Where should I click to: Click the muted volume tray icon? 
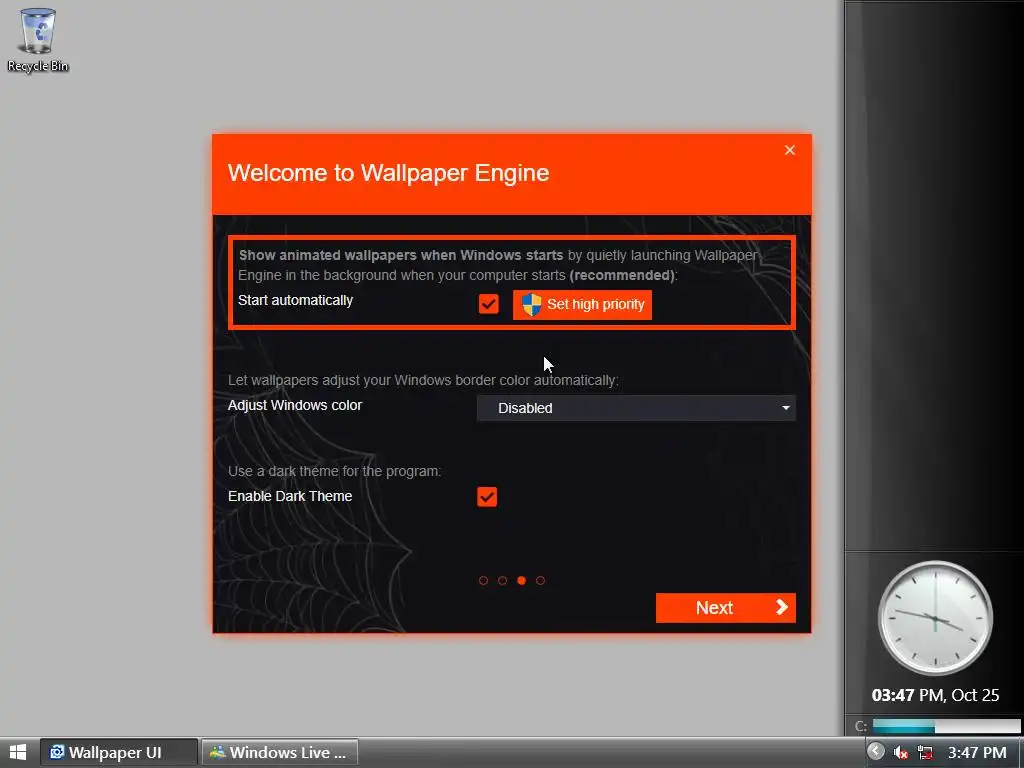pyautogui.click(x=901, y=753)
